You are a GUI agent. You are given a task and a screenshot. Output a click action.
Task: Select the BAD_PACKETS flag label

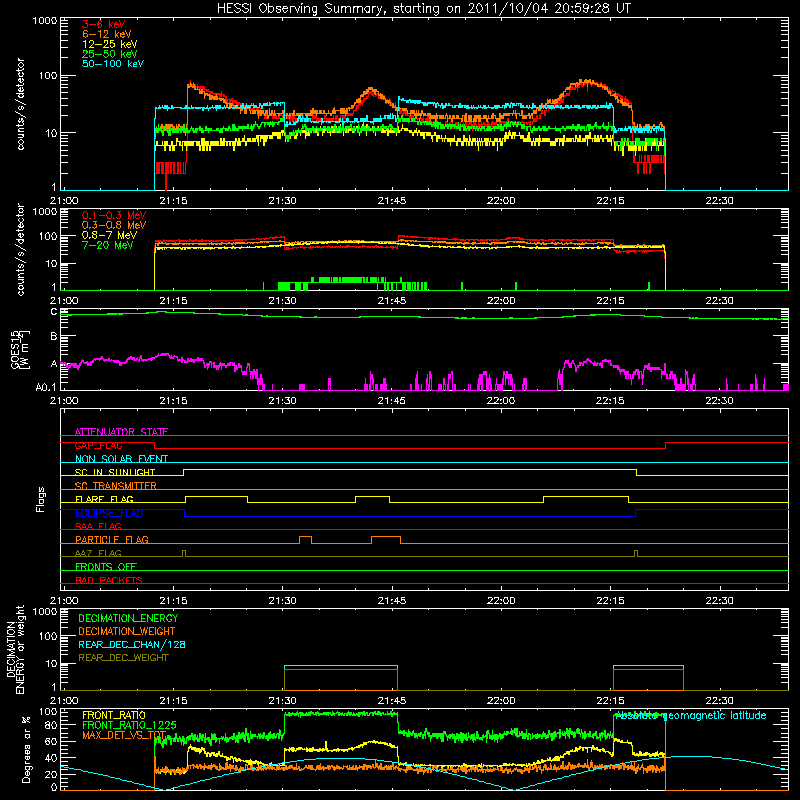[109, 580]
